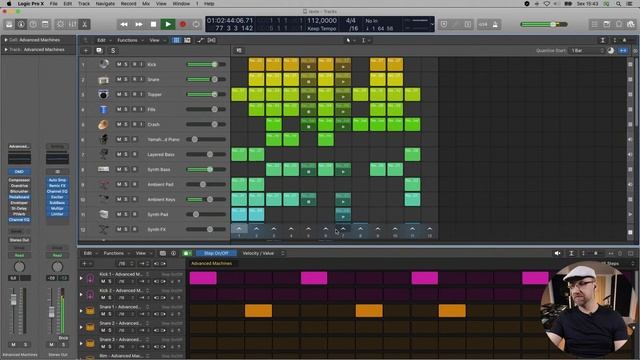The image size is (640, 360).
Task: Open the Mixer faders icon
Action: click(72, 24)
